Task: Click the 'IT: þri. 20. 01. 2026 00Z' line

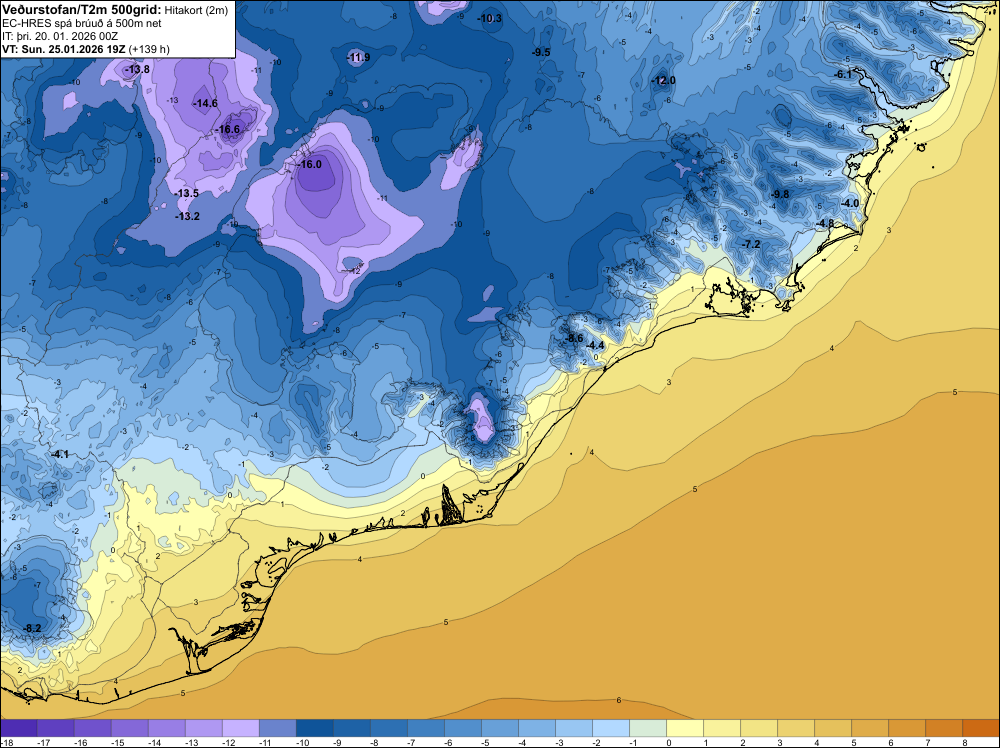Action: pyautogui.click(x=60, y=36)
